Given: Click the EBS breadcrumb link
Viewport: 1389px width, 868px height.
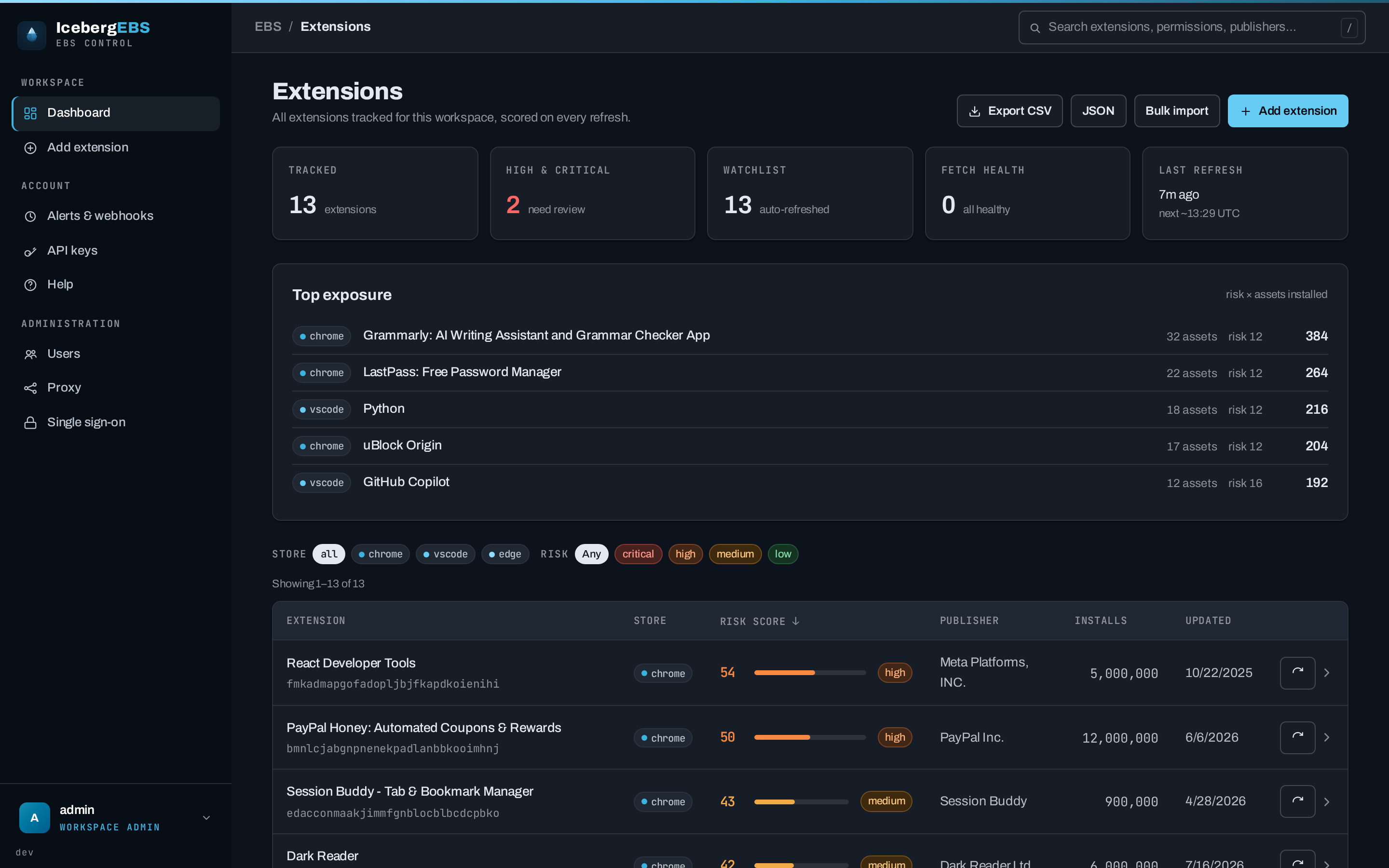Looking at the screenshot, I should [268, 27].
